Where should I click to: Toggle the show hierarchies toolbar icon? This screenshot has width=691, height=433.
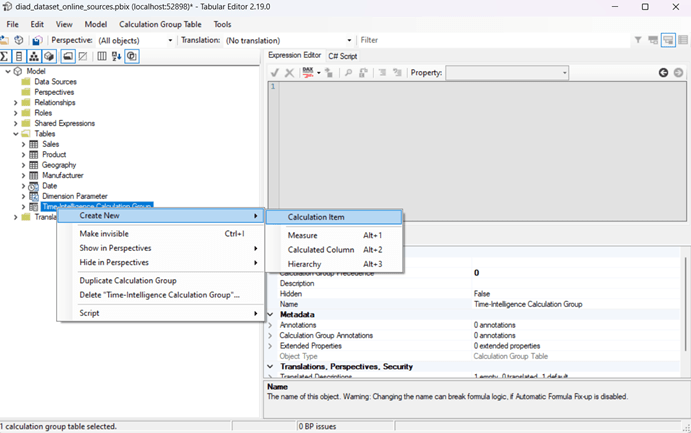(34, 56)
